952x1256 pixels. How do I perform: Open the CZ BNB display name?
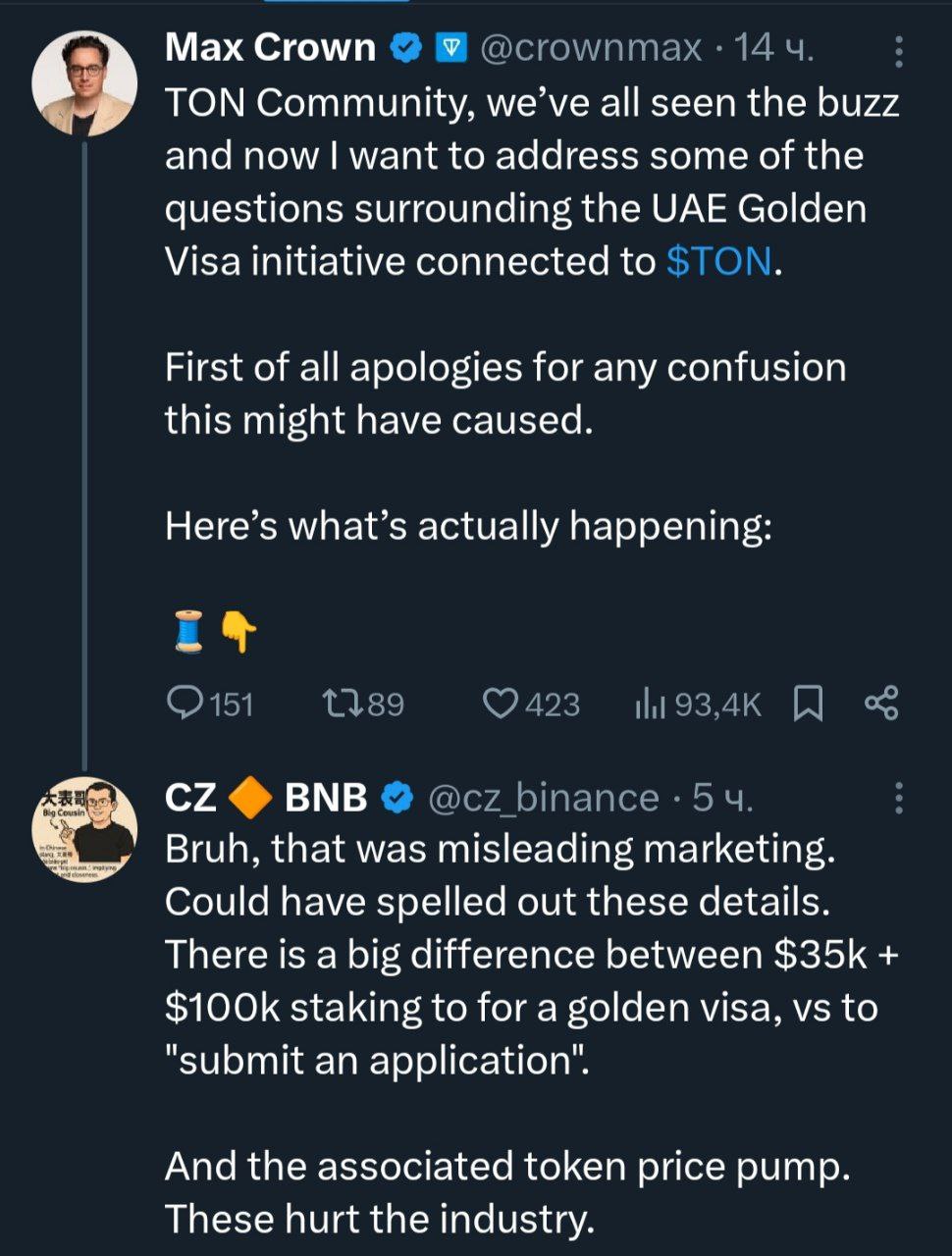(x=266, y=798)
